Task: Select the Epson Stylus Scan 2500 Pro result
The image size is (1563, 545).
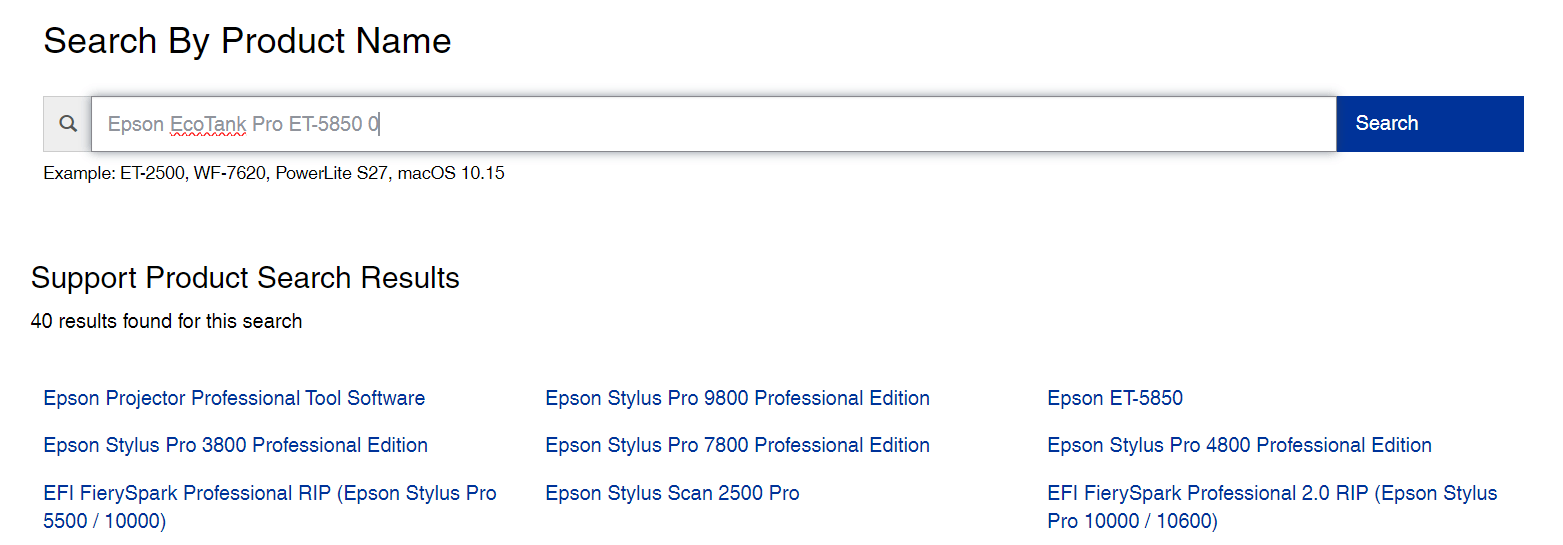Action: 672,493
